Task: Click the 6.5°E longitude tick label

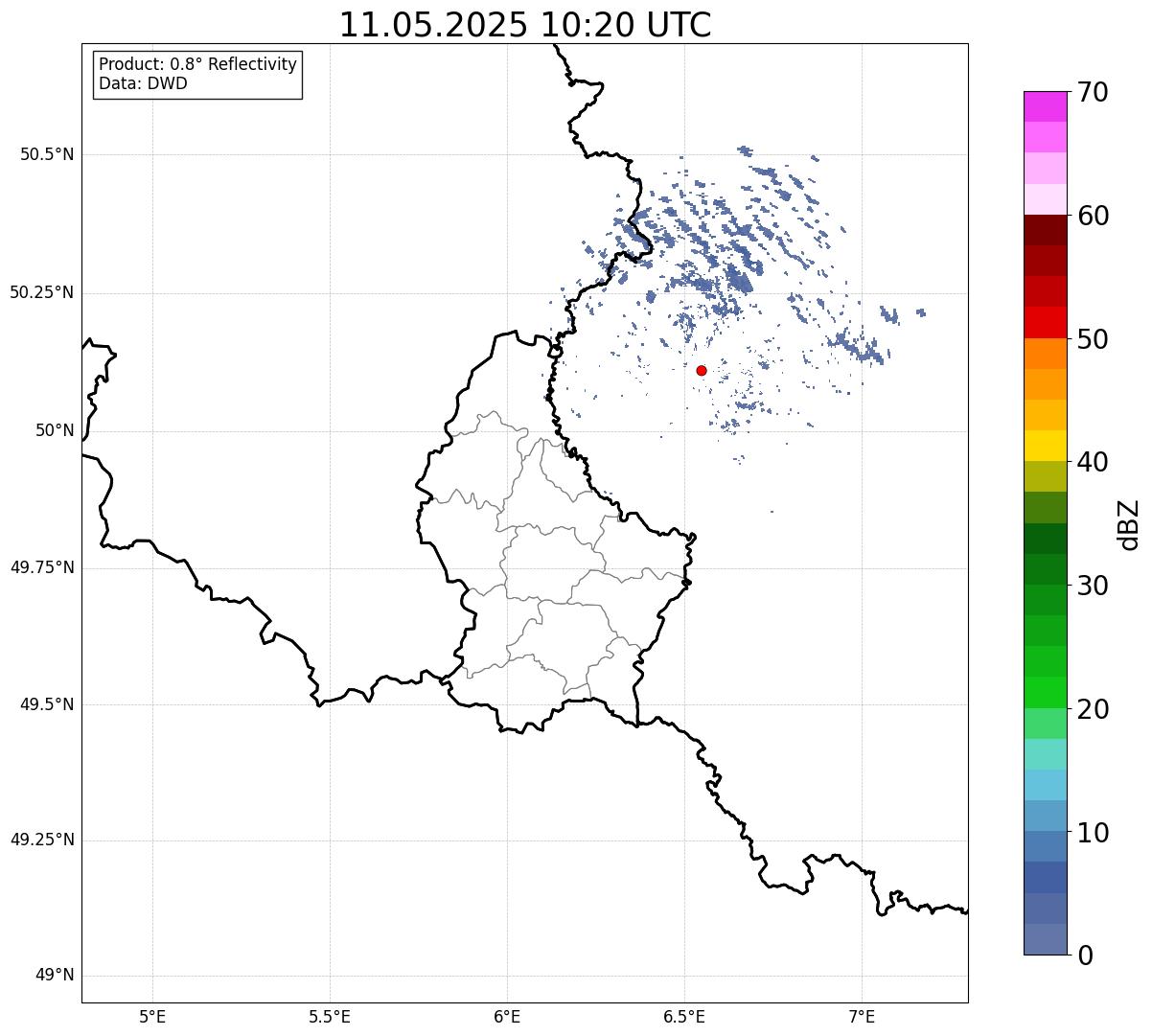Action: (684, 1016)
